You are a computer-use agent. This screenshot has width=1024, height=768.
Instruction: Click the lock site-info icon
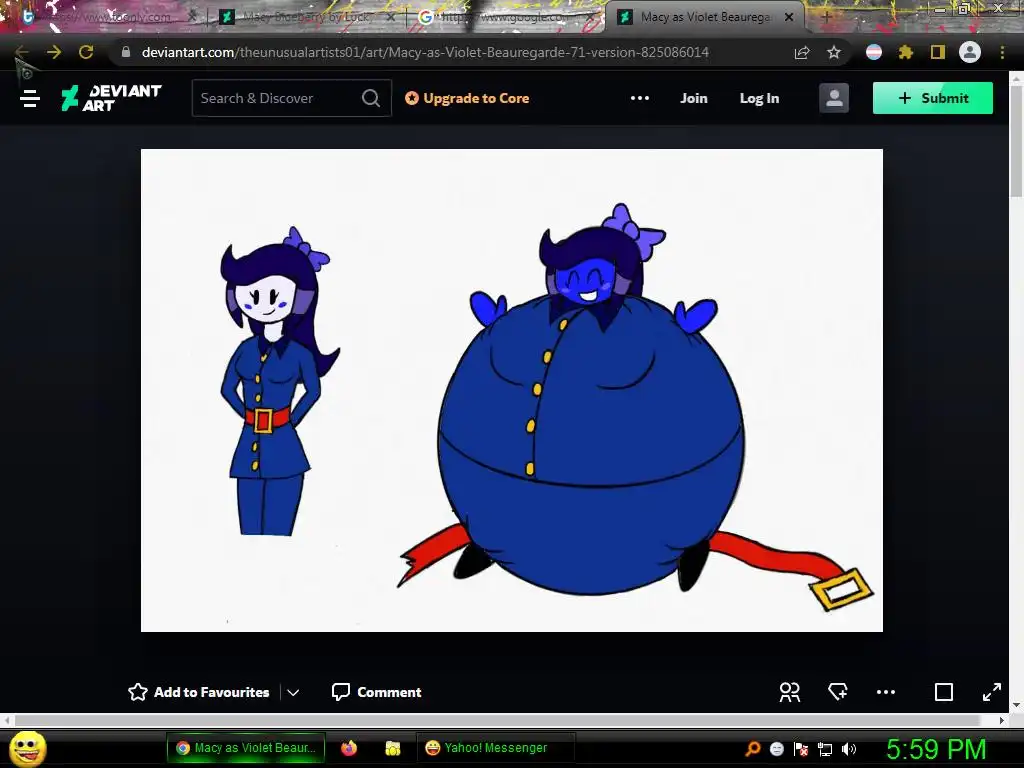coord(126,52)
